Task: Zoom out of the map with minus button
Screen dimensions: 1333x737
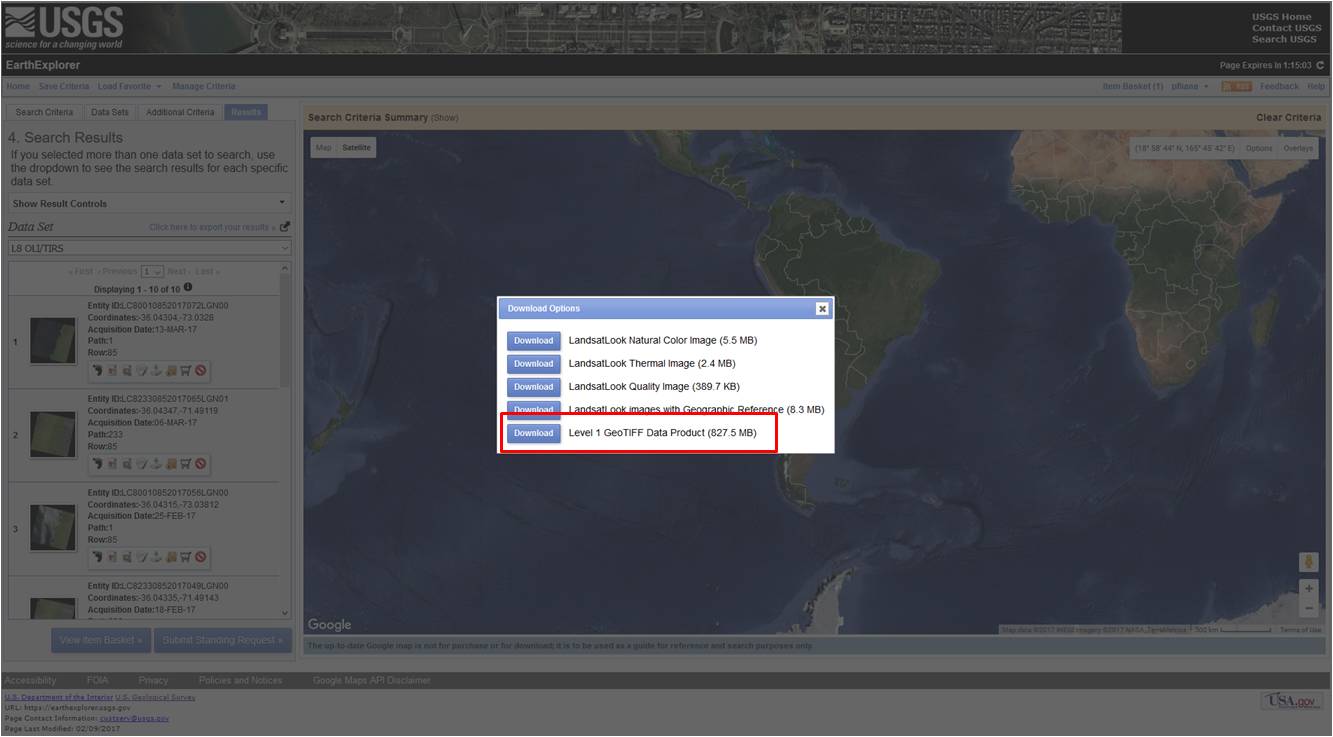Action: [x=1309, y=608]
